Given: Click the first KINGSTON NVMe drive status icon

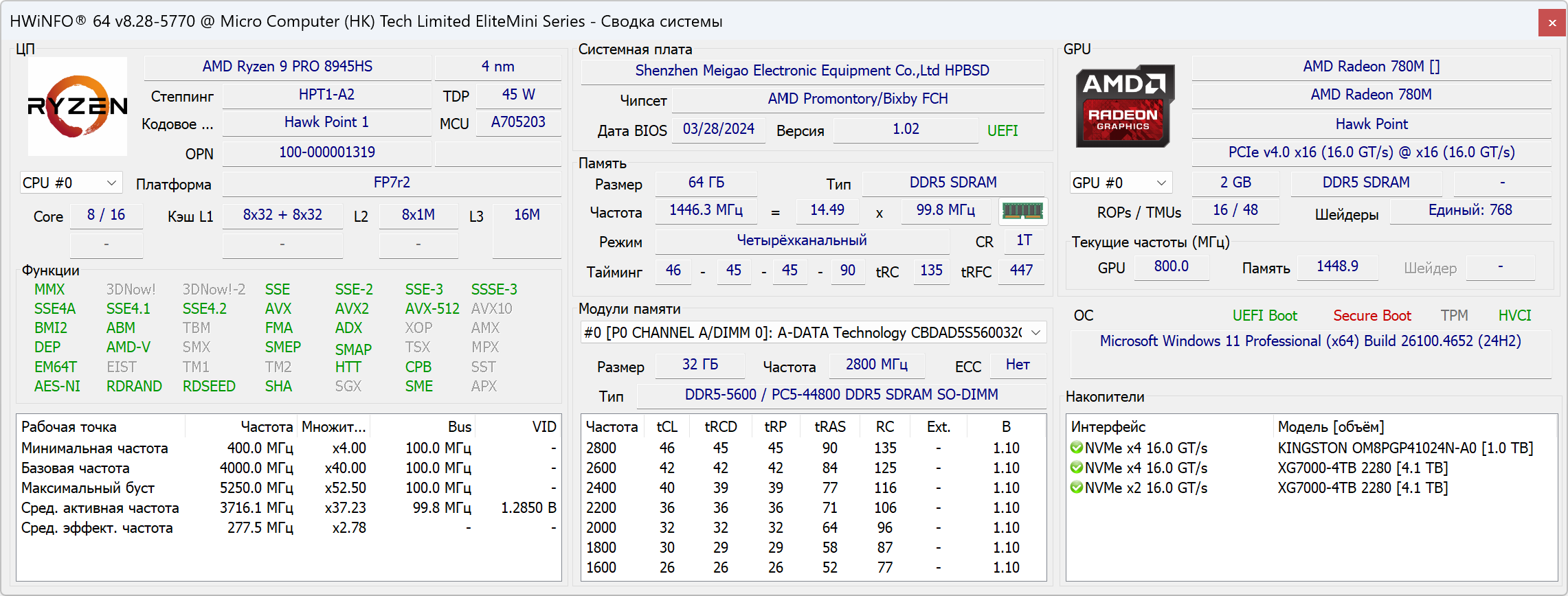Looking at the screenshot, I should (x=1077, y=448).
